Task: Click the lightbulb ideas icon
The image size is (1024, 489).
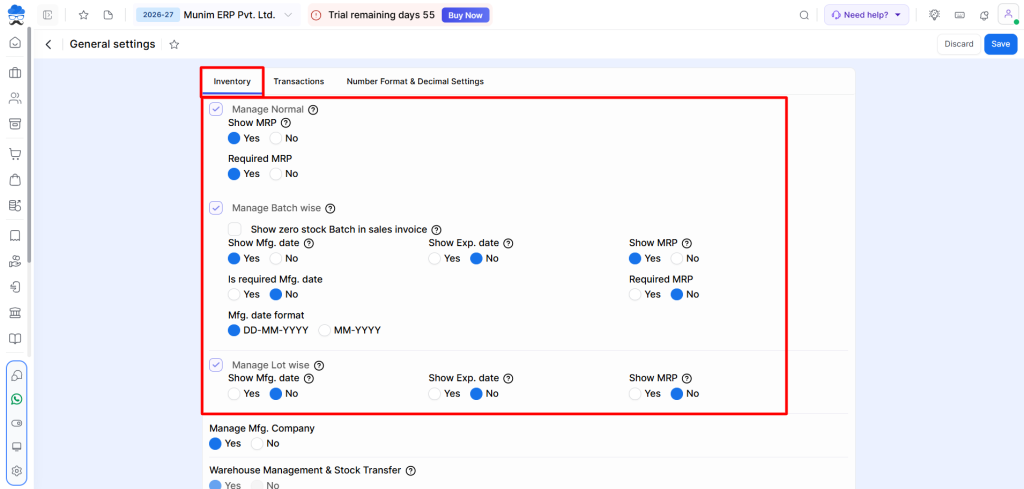Action: pyautogui.click(x=935, y=14)
